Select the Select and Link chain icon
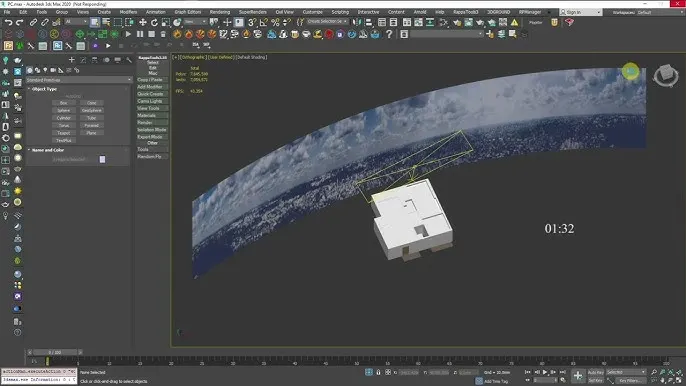 click(x=34, y=22)
